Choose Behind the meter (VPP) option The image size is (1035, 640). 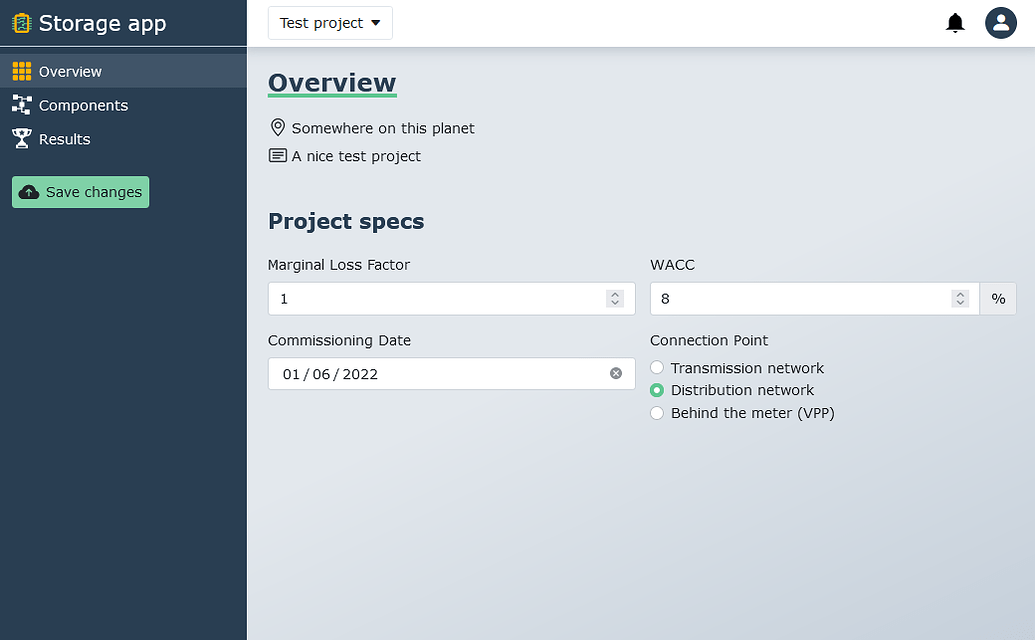[657, 413]
